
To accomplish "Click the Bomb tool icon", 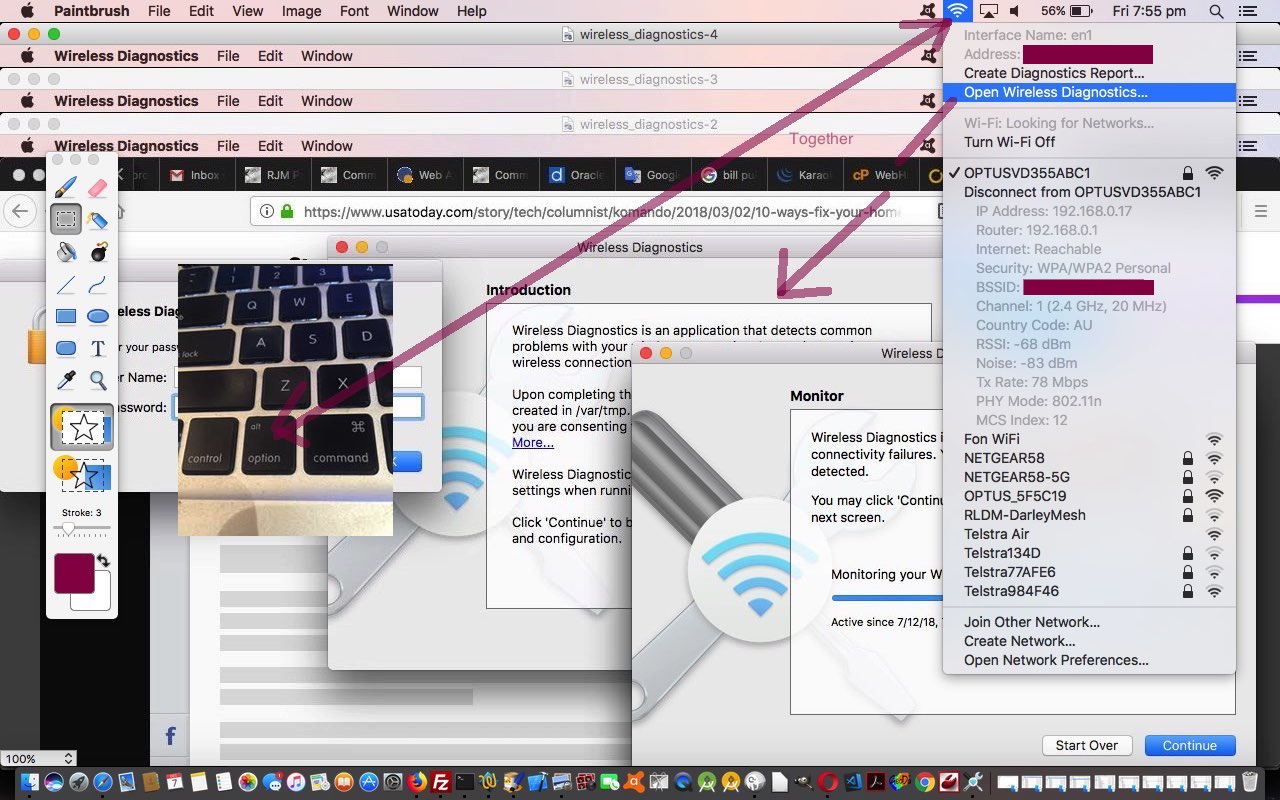I will [98, 251].
